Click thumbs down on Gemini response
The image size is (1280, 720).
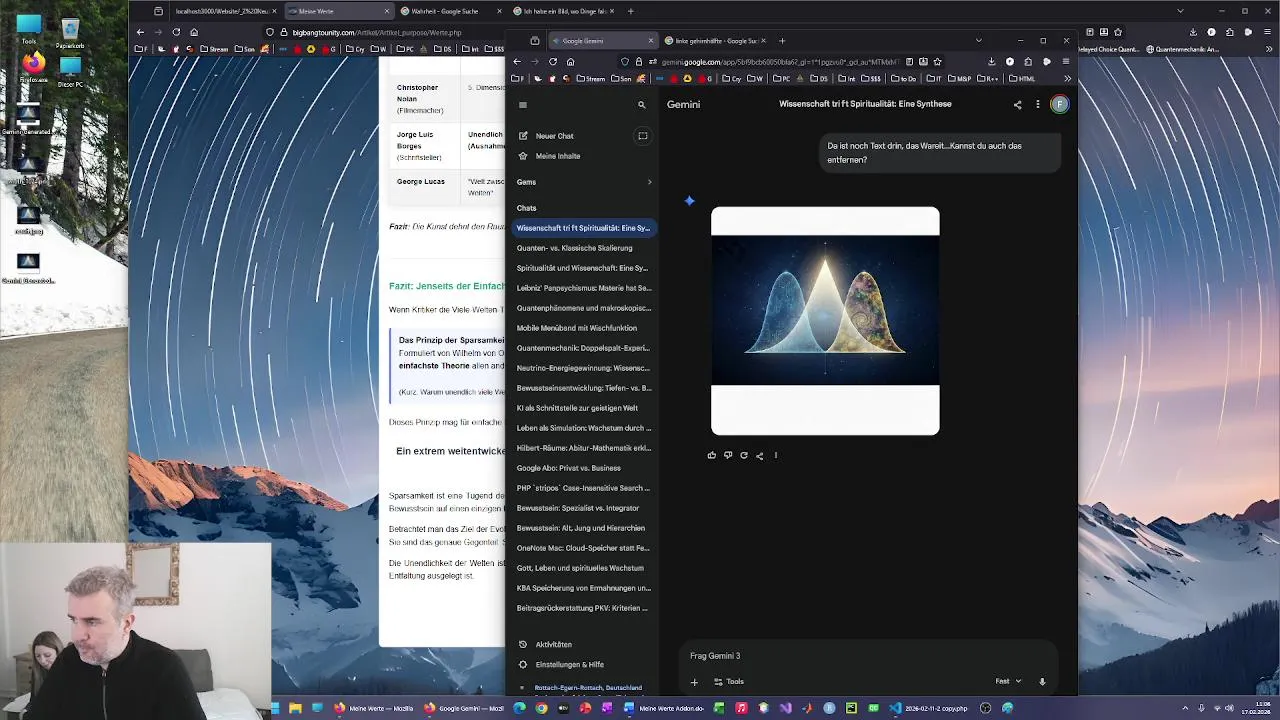(x=728, y=455)
